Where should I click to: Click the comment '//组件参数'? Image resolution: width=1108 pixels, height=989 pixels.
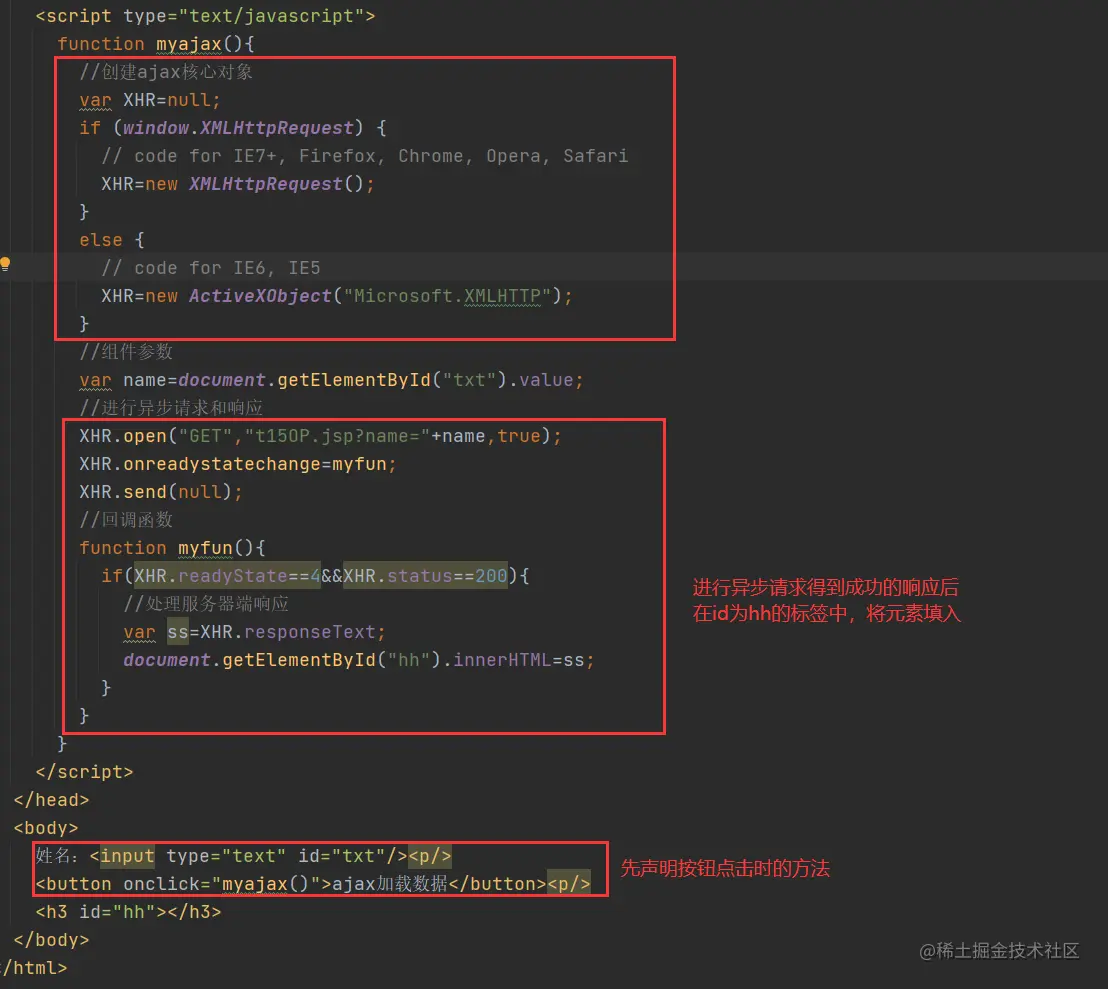tap(126, 351)
